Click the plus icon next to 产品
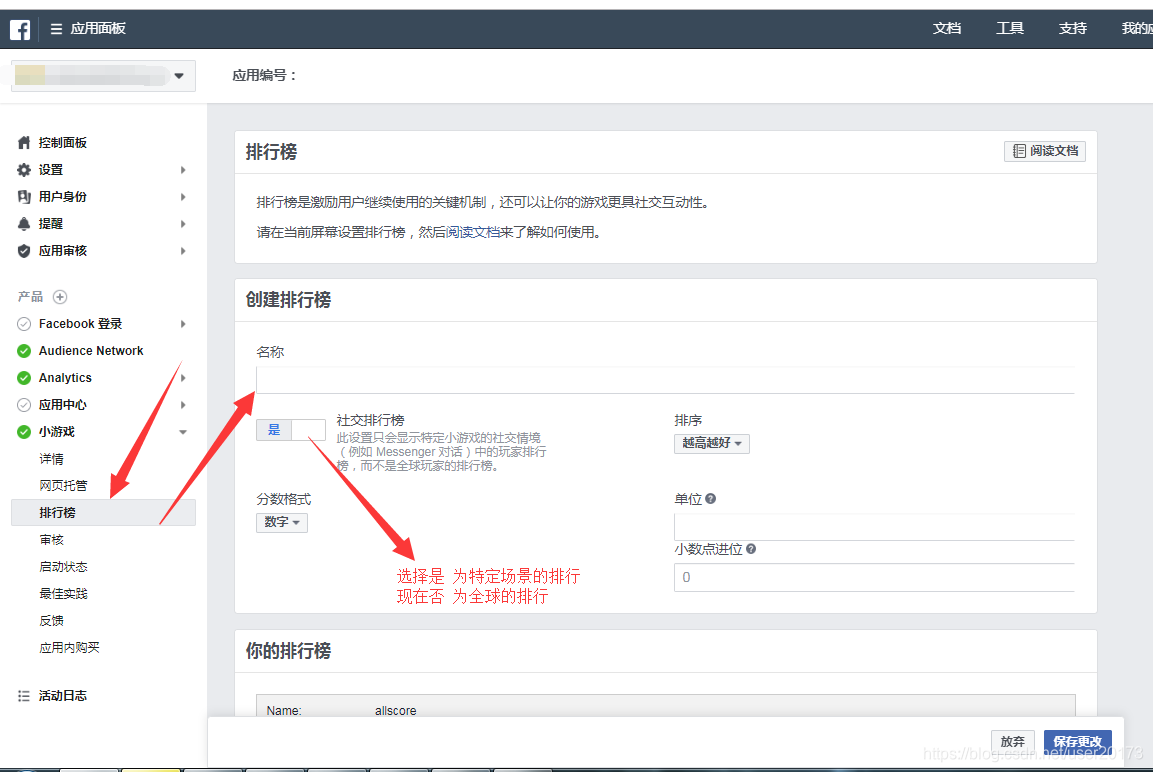Viewport: 1153px width, 772px height. tap(60, 297)
